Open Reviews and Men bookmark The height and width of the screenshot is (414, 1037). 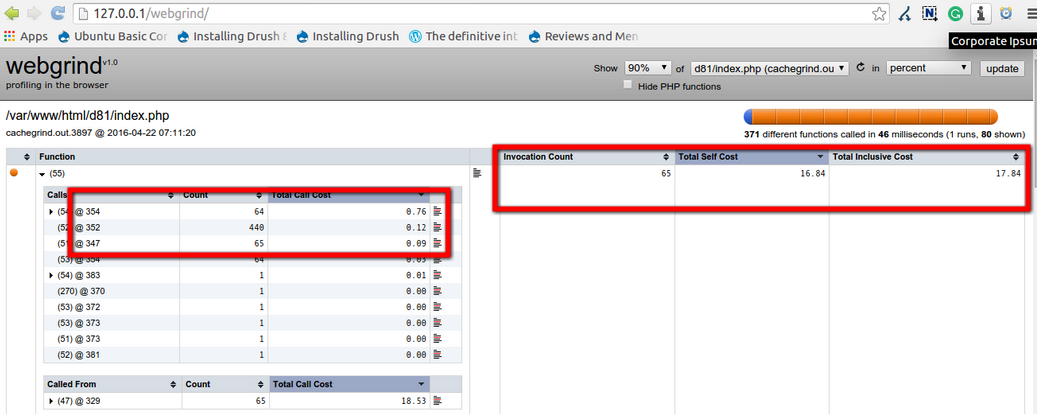point(584,36)
